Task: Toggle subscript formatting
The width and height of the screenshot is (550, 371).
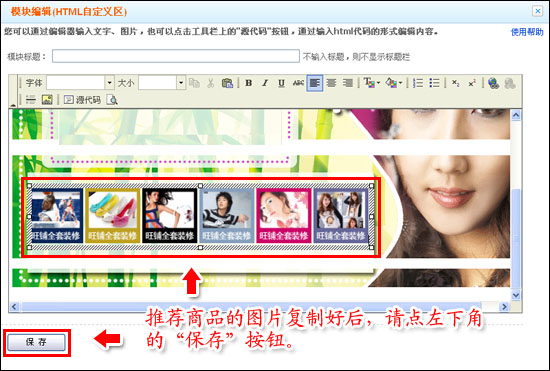Action: [x=455, y=83]
